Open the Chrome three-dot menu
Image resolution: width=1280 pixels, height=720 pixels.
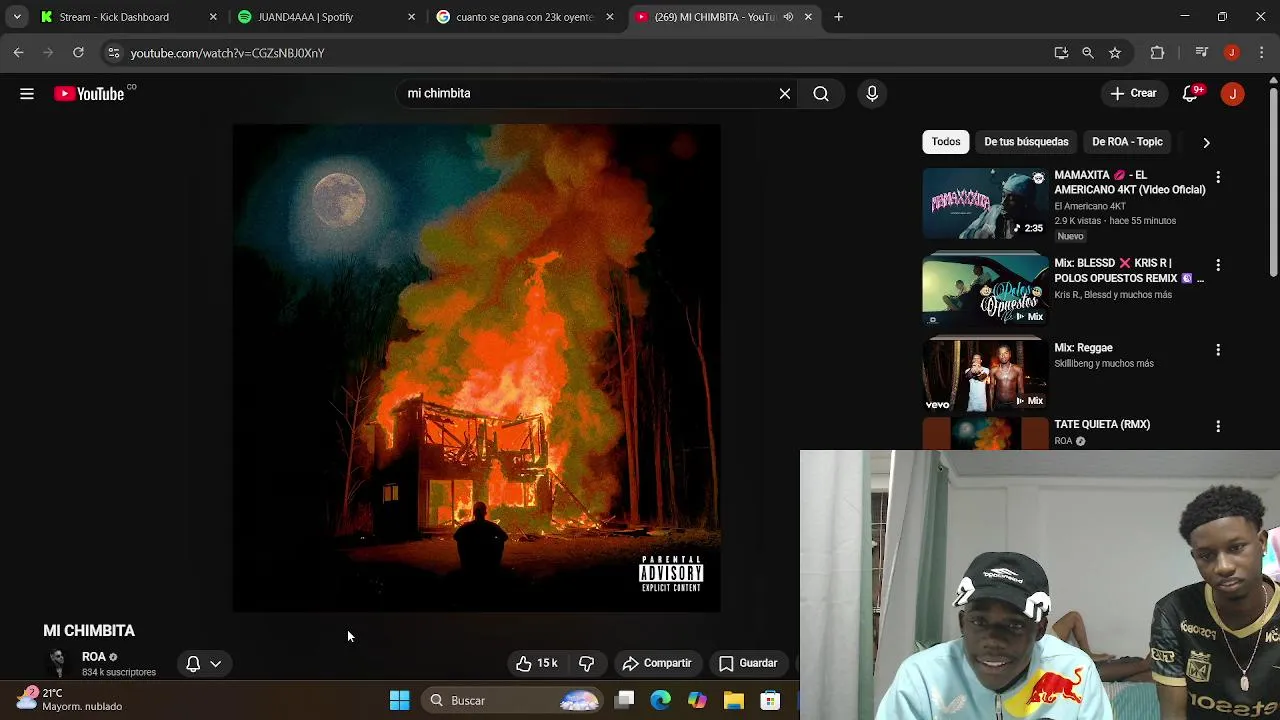(1261, 53)
